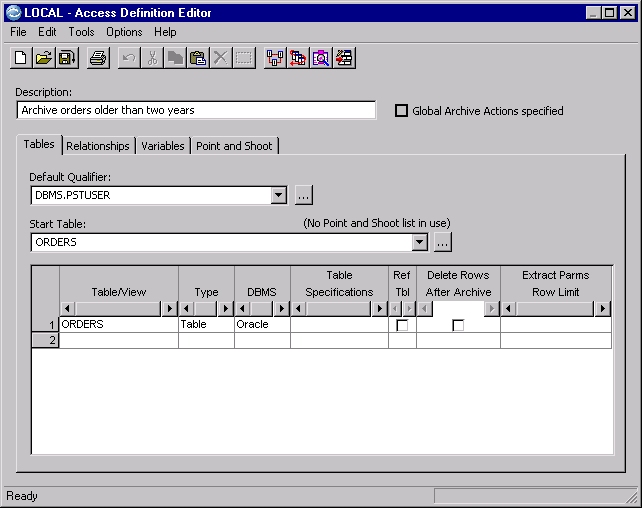The height and width of the screenshot is (508, 642).
Task: Click the Extract Parms horizontal scrollbar track
Action: pyautogui.click(x=555, y=308)
